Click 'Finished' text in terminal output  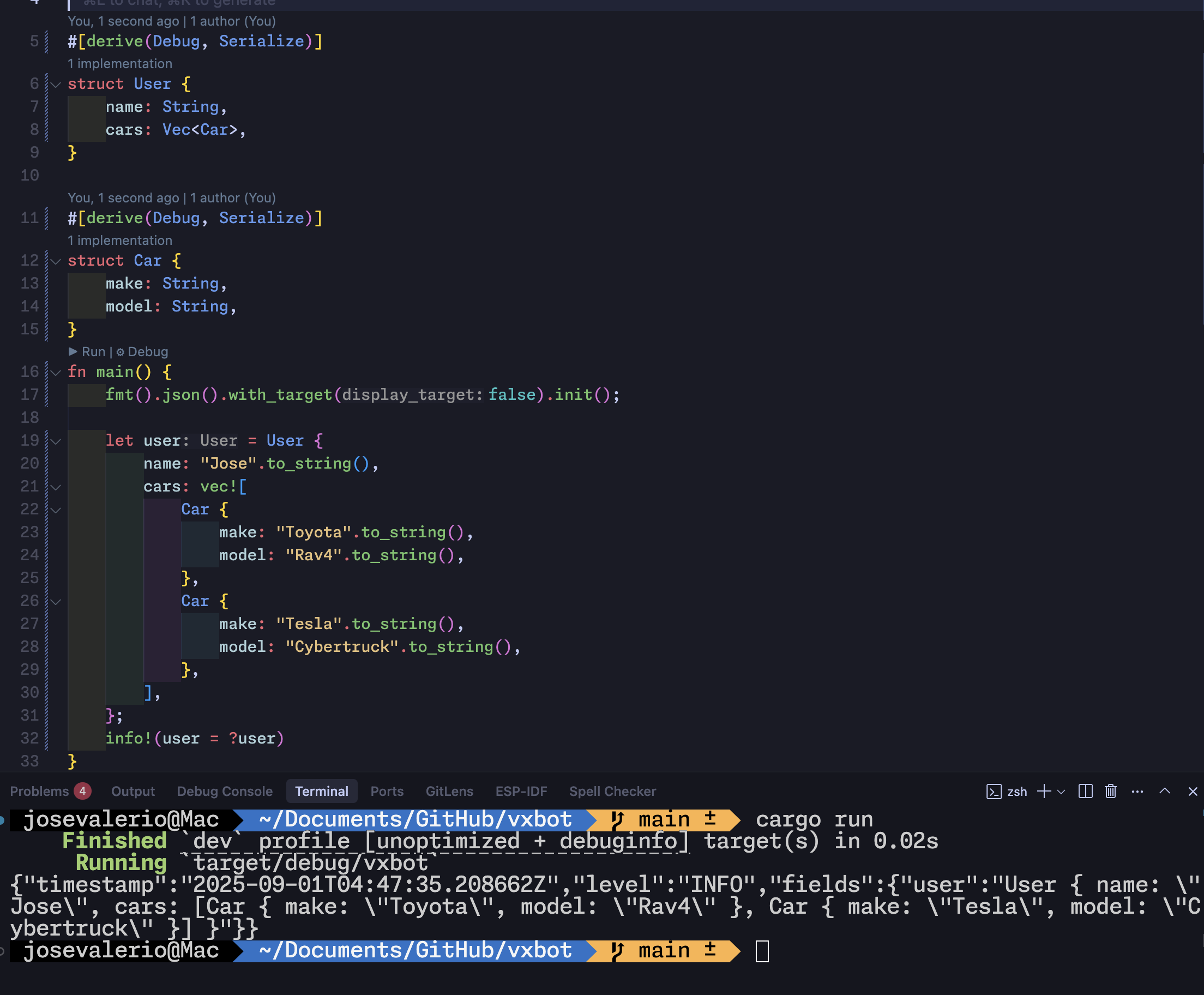pos(115,841)
